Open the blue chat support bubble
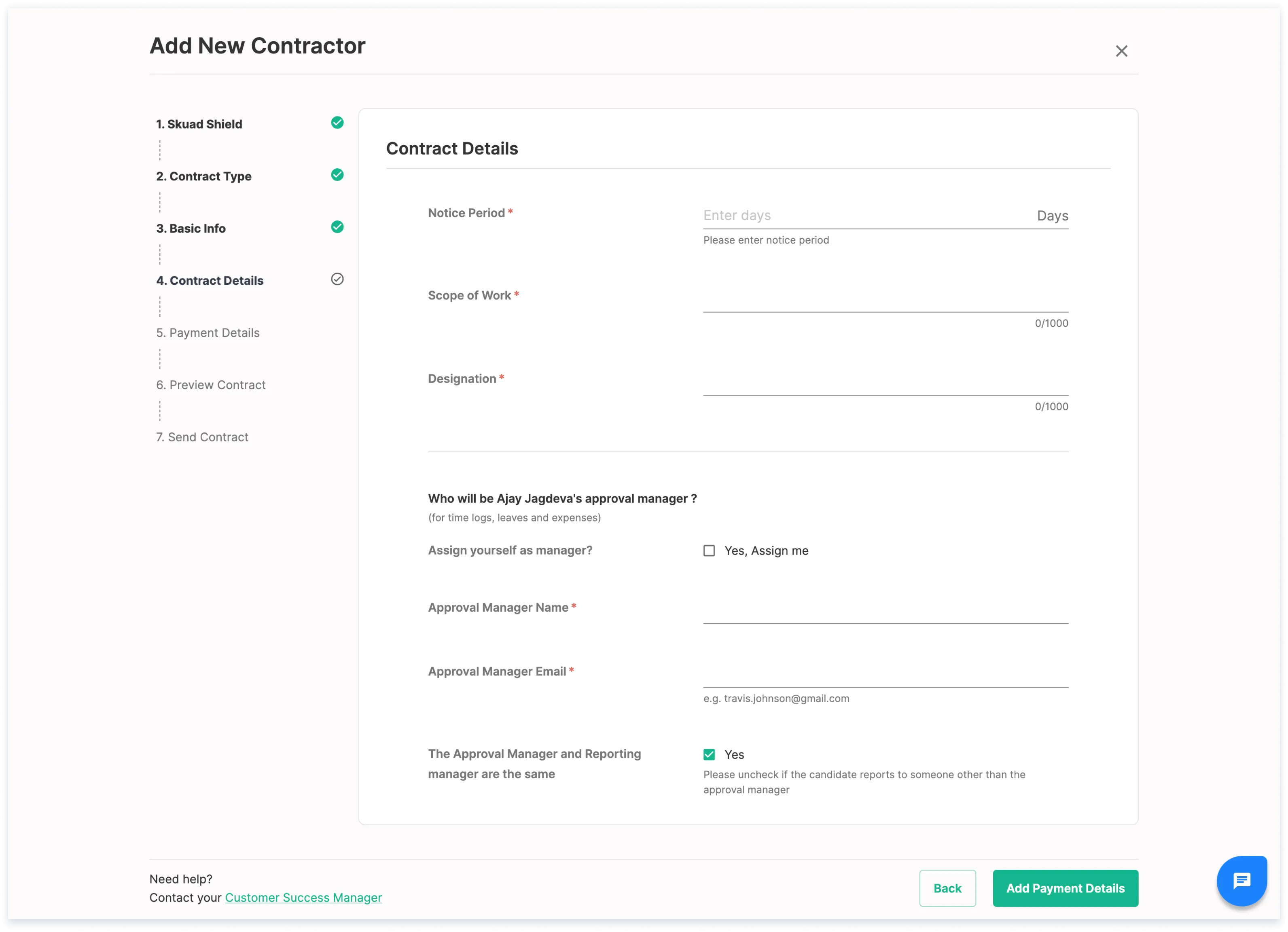 [x=1241, y=881]
